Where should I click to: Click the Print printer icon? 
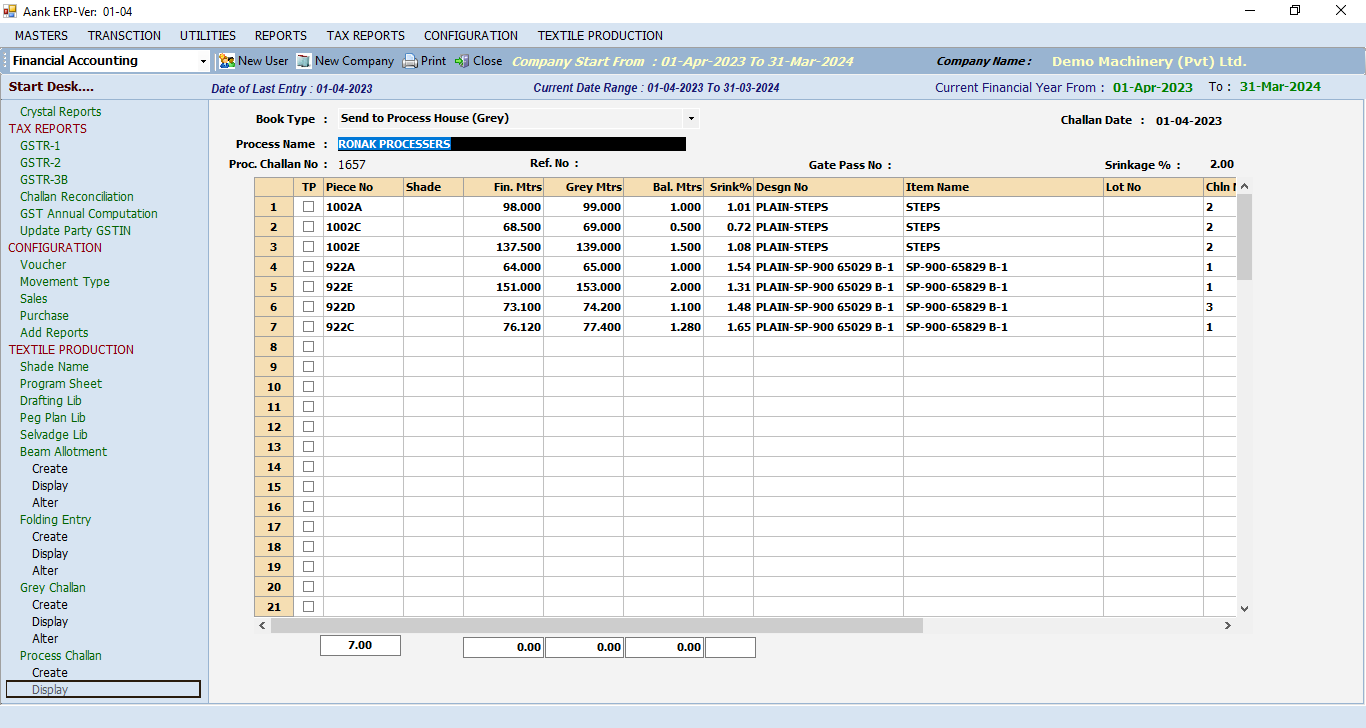[x=410, y=61]
